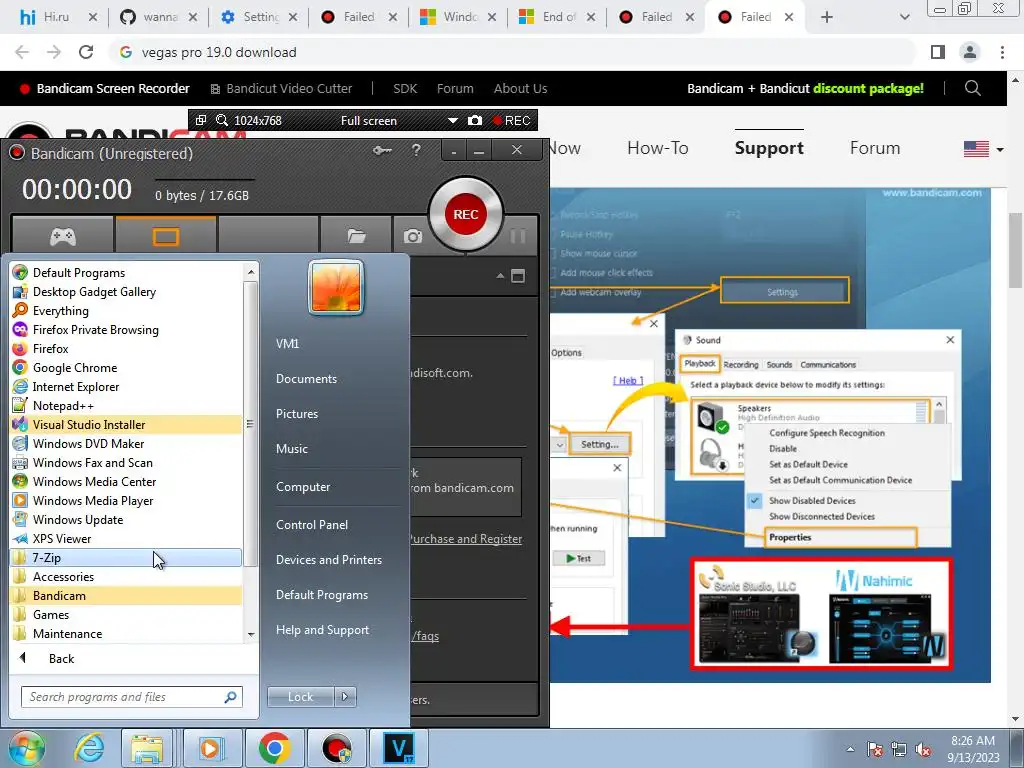The width and height of the screenshot is (1024, 768).
Task: Launch Windows DVD Maker
Action: coord(127,443)
